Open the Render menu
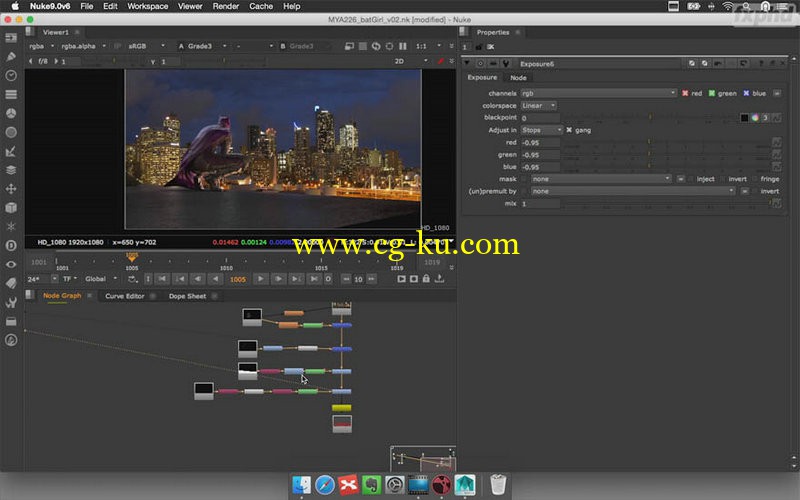The image size is (800, 500). click(226, 6)
